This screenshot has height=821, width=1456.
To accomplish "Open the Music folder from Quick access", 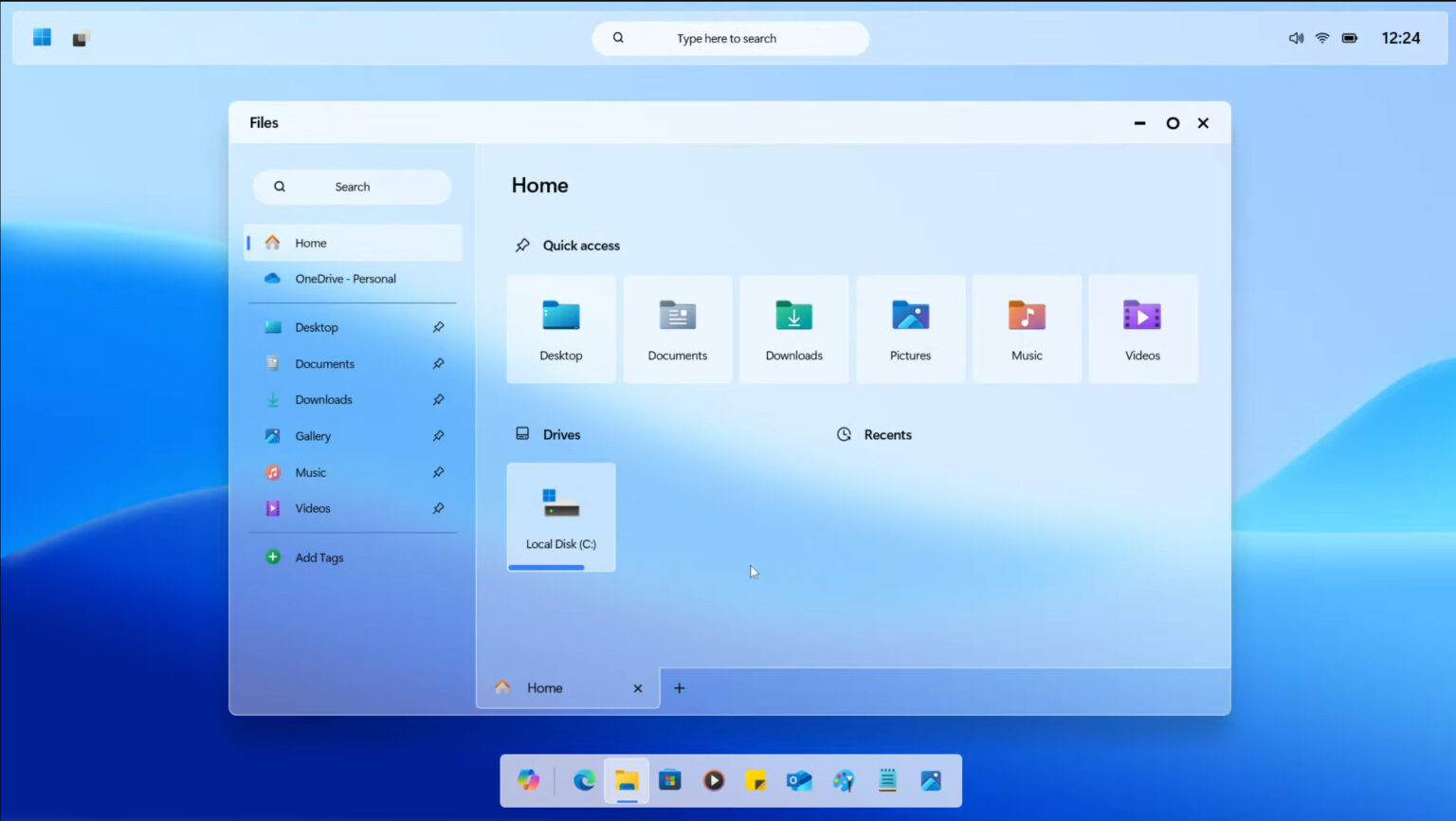I will click(1027, 327).
